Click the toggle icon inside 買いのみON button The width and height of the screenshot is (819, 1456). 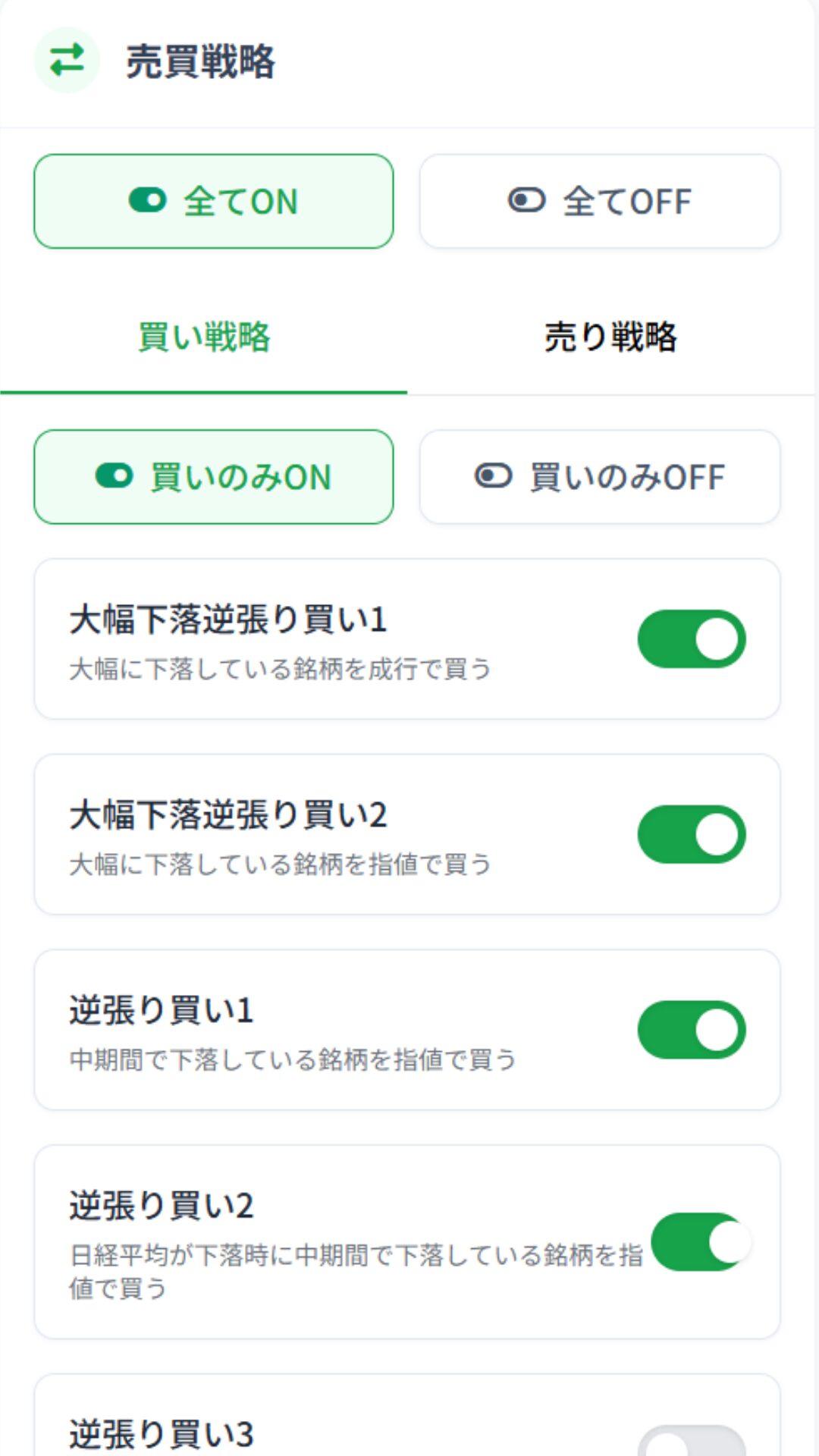(114, 477)
